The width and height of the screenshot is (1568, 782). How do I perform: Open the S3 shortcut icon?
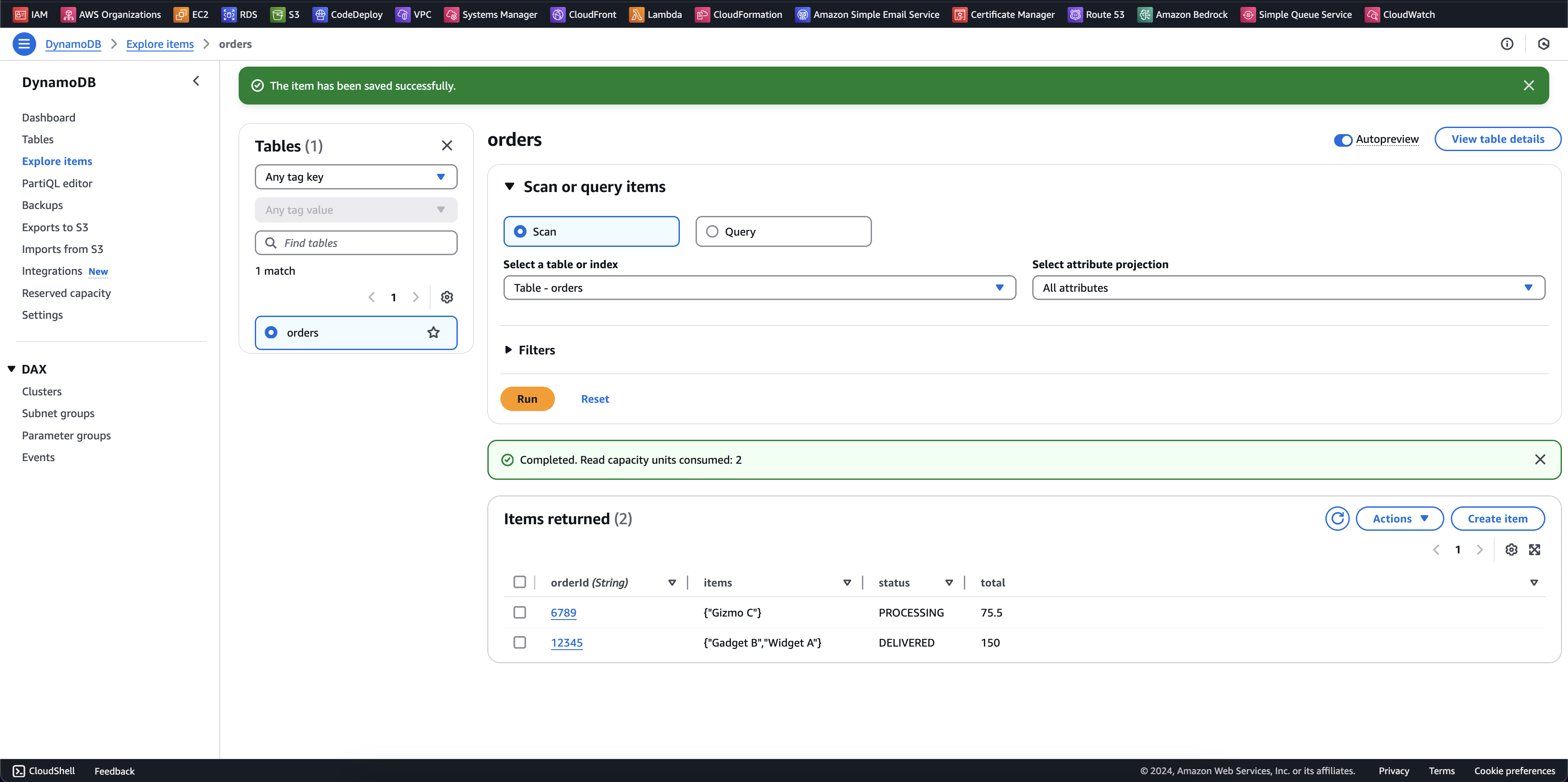point(277,14)
